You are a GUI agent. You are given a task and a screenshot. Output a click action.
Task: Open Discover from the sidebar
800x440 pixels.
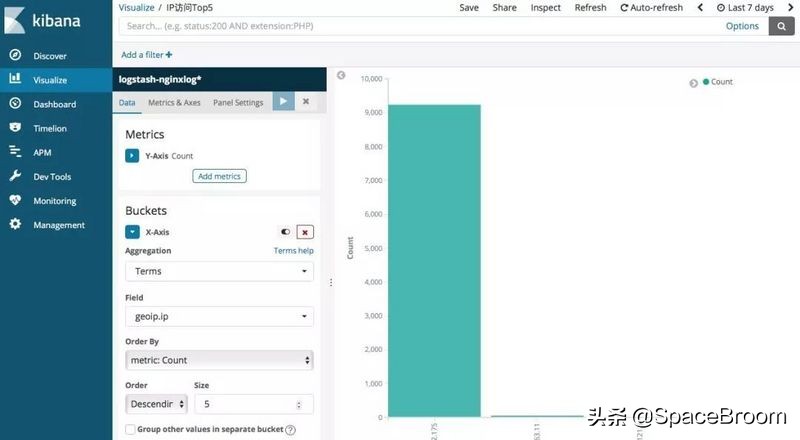coord(50,56)
